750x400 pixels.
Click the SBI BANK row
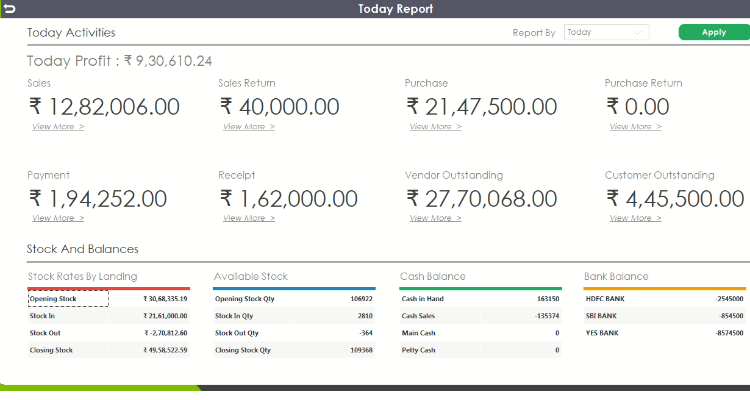[x=664, y=316]
